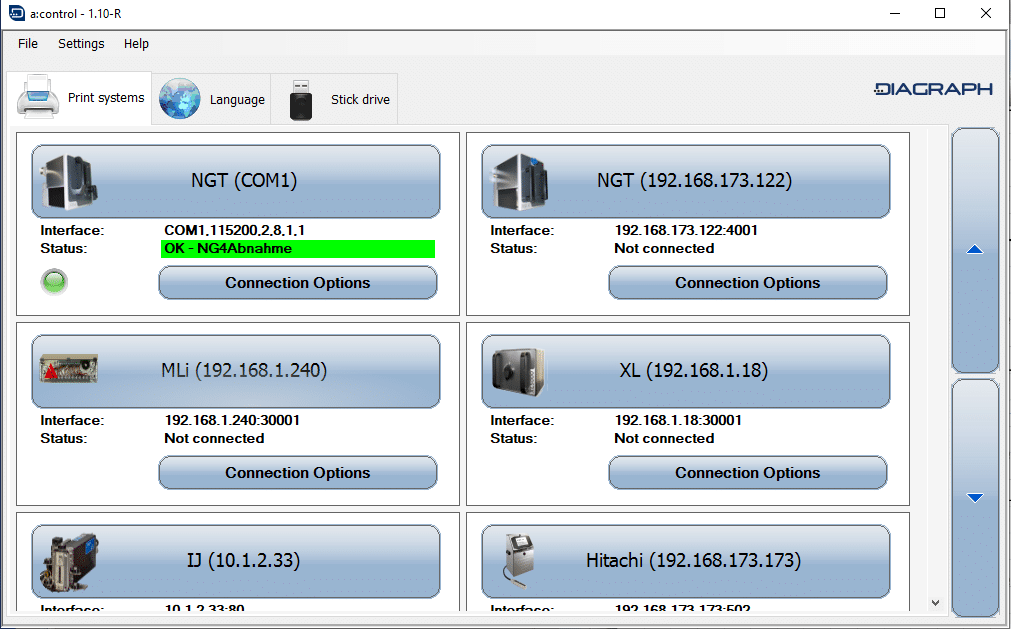Click interface text 192.168.173.122:4001
Image resolution: width=1011 pixels, height=629 pixels.
coord(686,230)
